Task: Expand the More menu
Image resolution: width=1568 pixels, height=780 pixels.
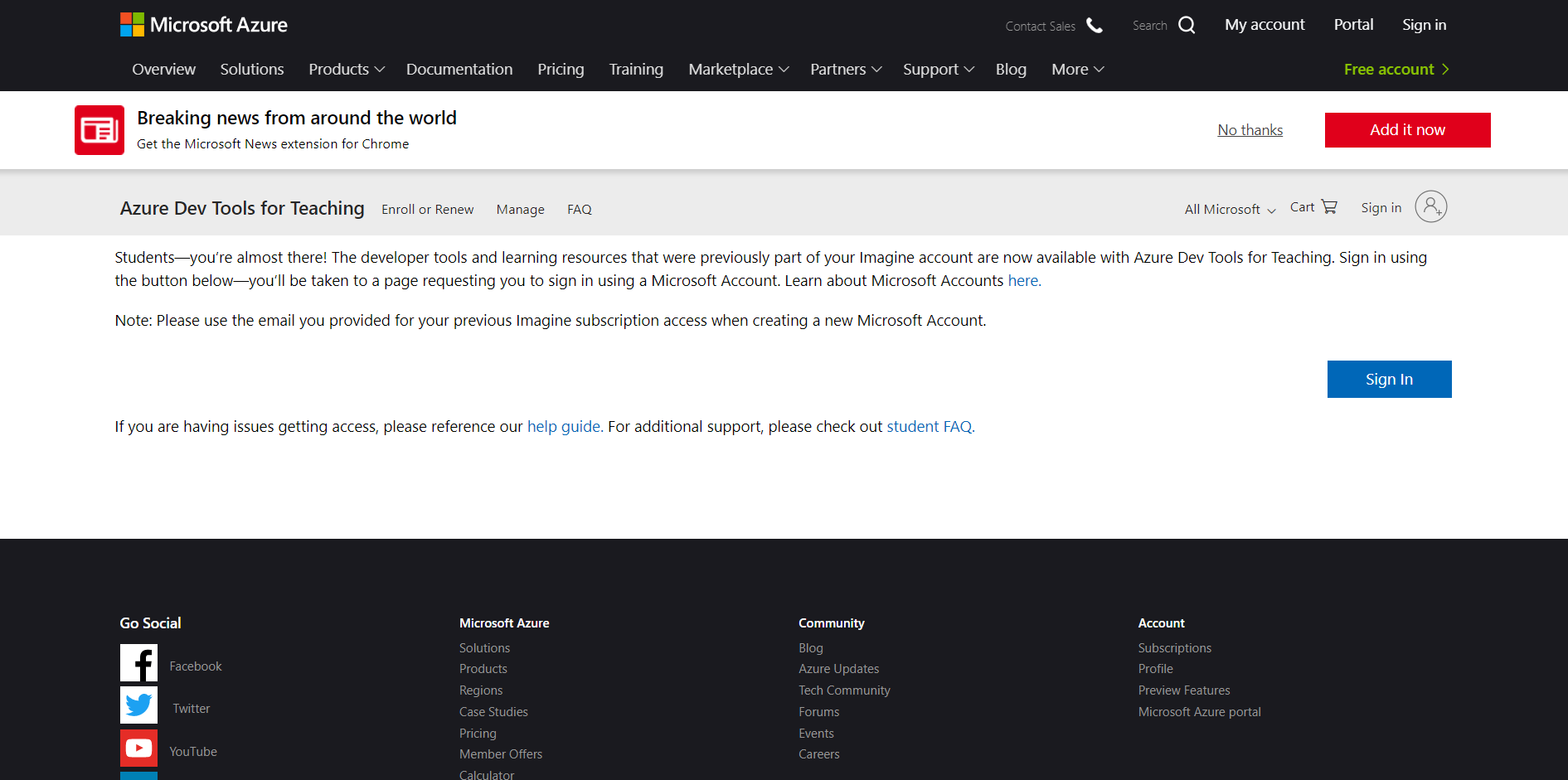Action: point(1078,70)
